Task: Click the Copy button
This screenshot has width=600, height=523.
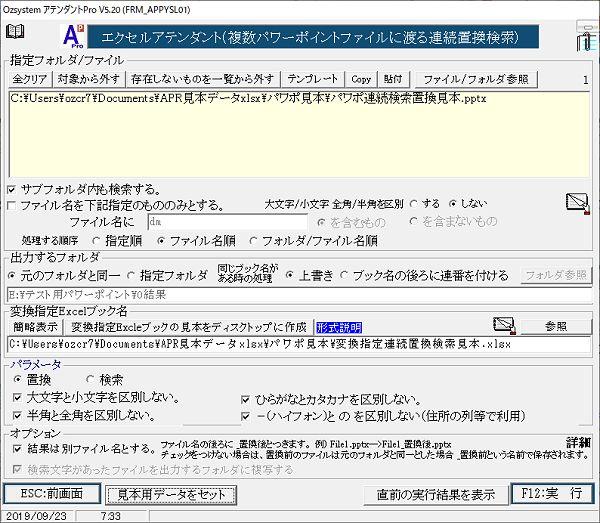Action: pyautogui.click(x=361, y=79)
